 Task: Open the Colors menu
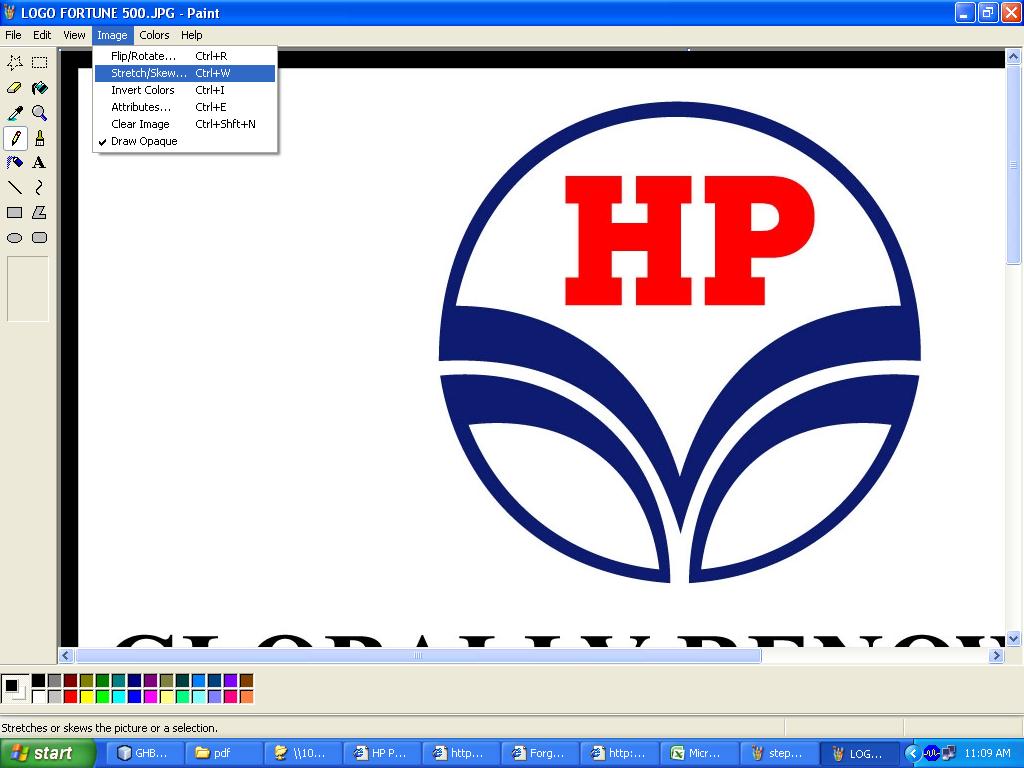[154, 35]
